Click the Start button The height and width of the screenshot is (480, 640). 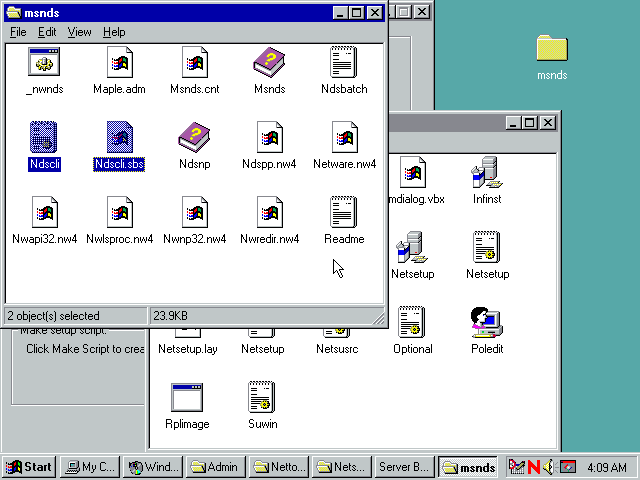[x=28, y=467]
